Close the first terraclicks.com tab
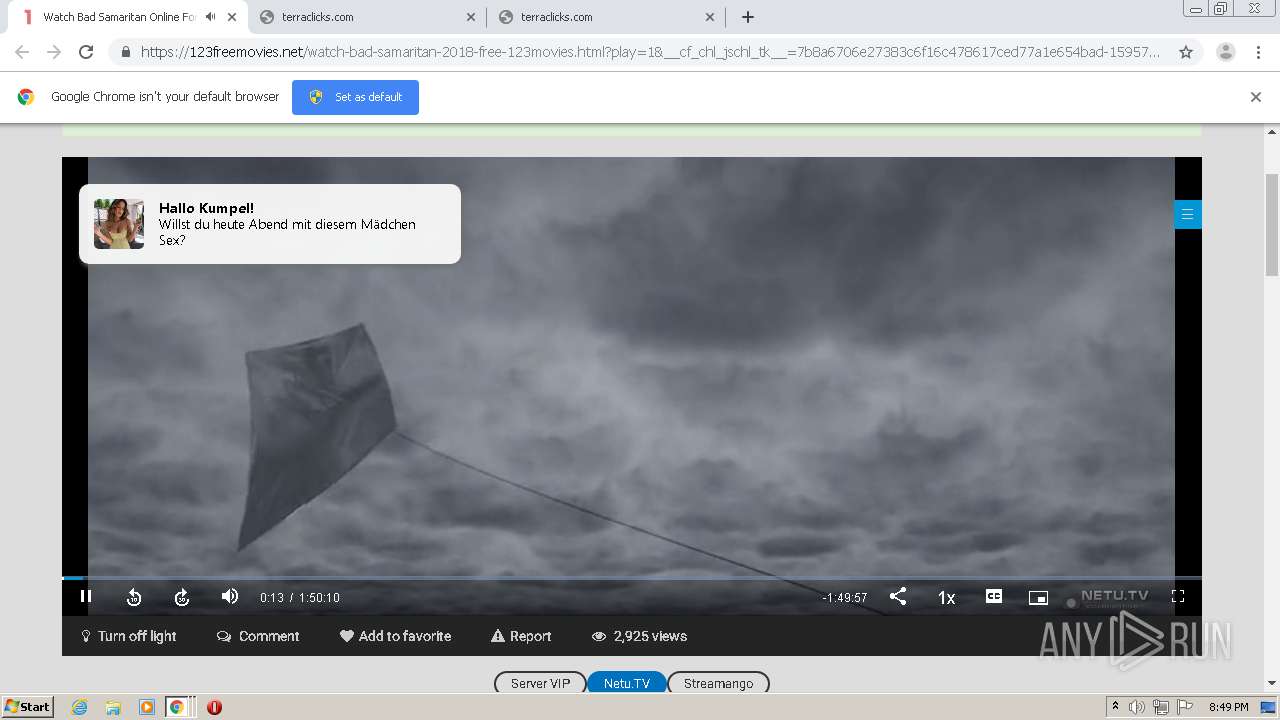 coord(471,17)
